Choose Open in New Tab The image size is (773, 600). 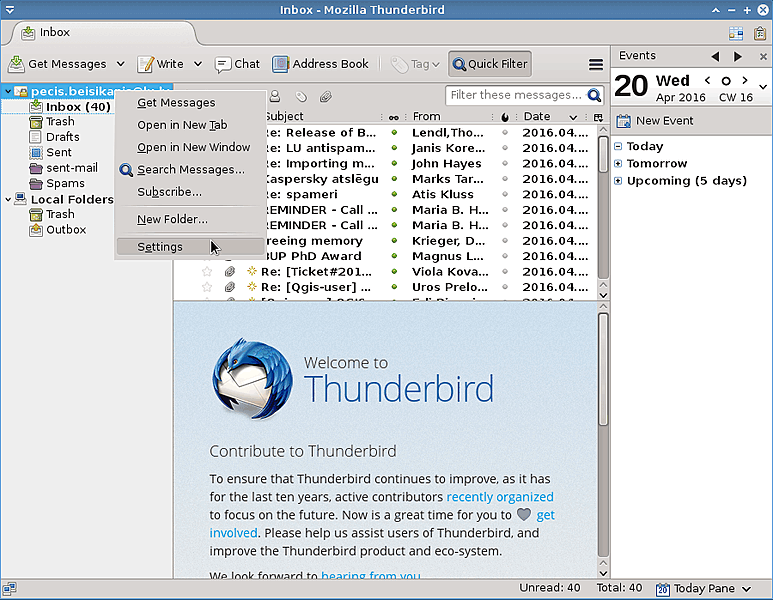pos(190,125)
